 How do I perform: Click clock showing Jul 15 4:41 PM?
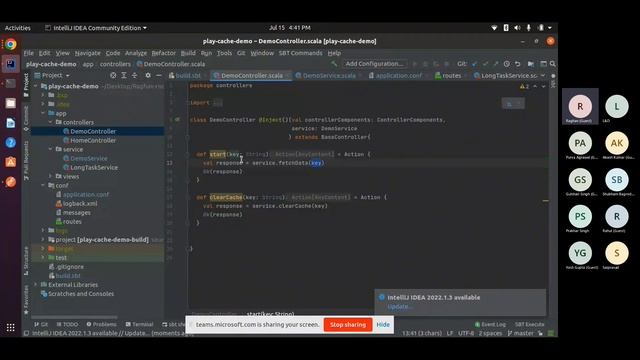(290, 28)
